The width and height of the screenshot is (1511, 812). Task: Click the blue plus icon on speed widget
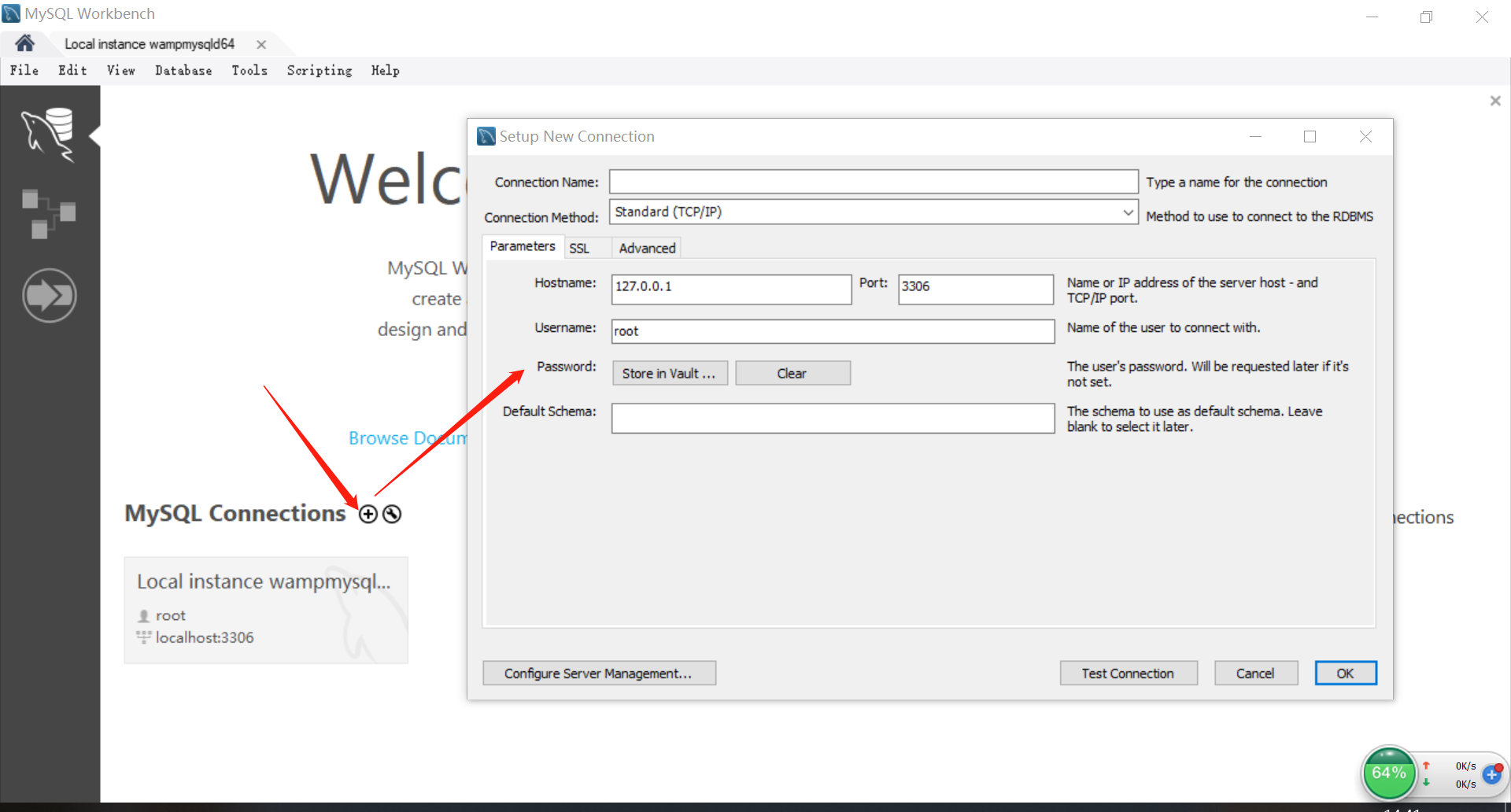pyautogui.click(x=1491, y=775)
